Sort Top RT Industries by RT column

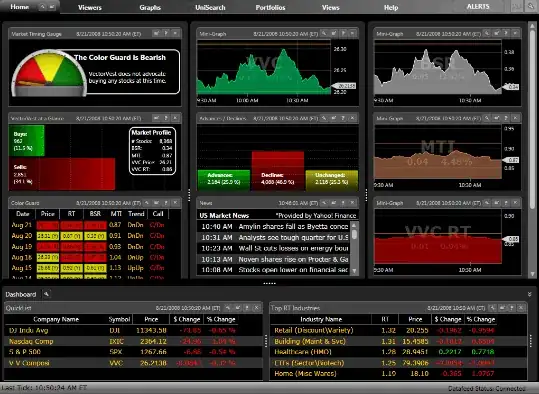[385, 319]
